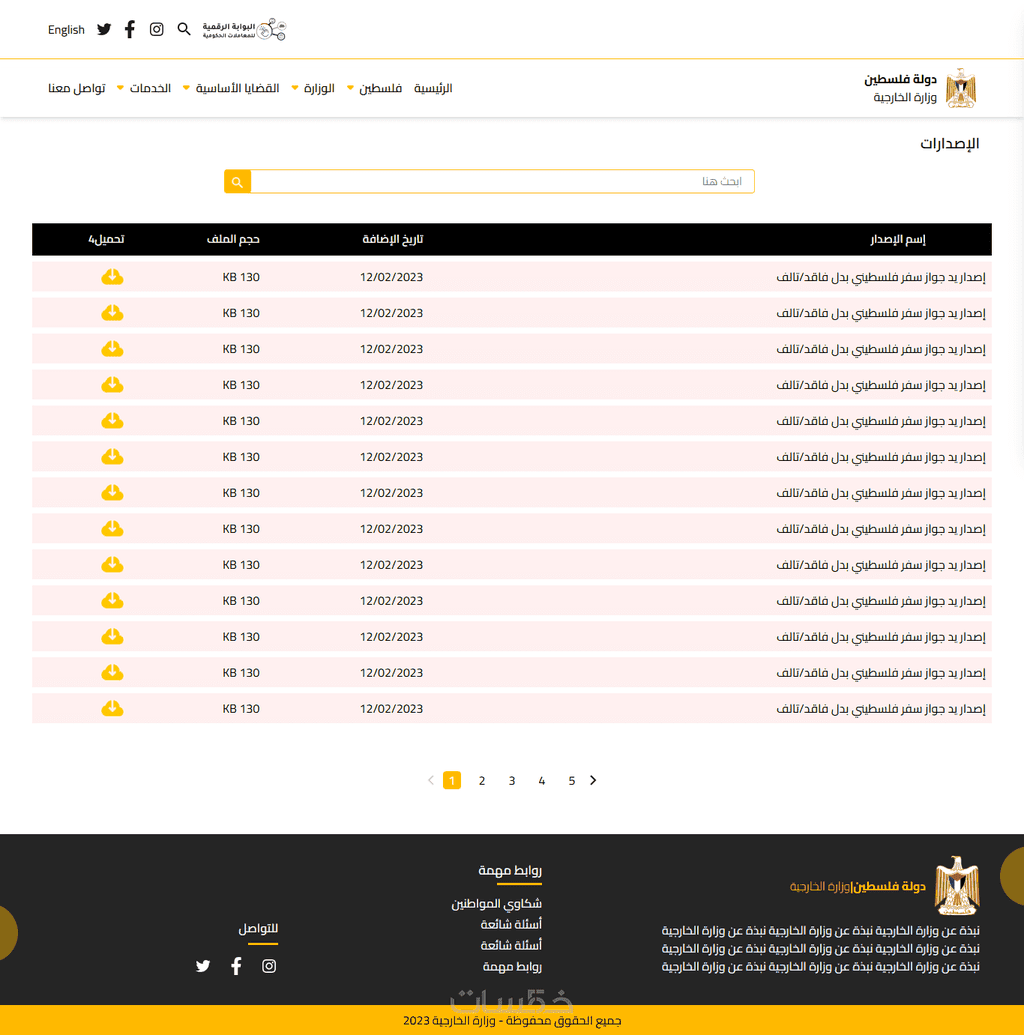This screenshot has height=1035, width=1024.
Task: Switch site language to English
Action: pyautogui.click(x=66, y=30)
